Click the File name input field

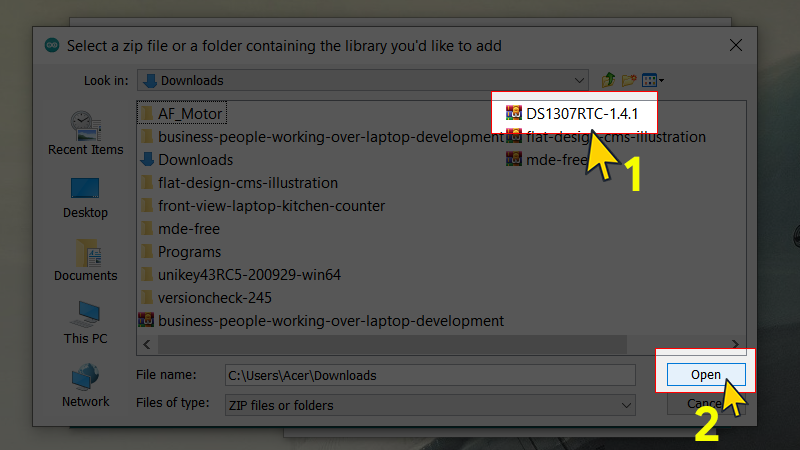click(430, 375)
